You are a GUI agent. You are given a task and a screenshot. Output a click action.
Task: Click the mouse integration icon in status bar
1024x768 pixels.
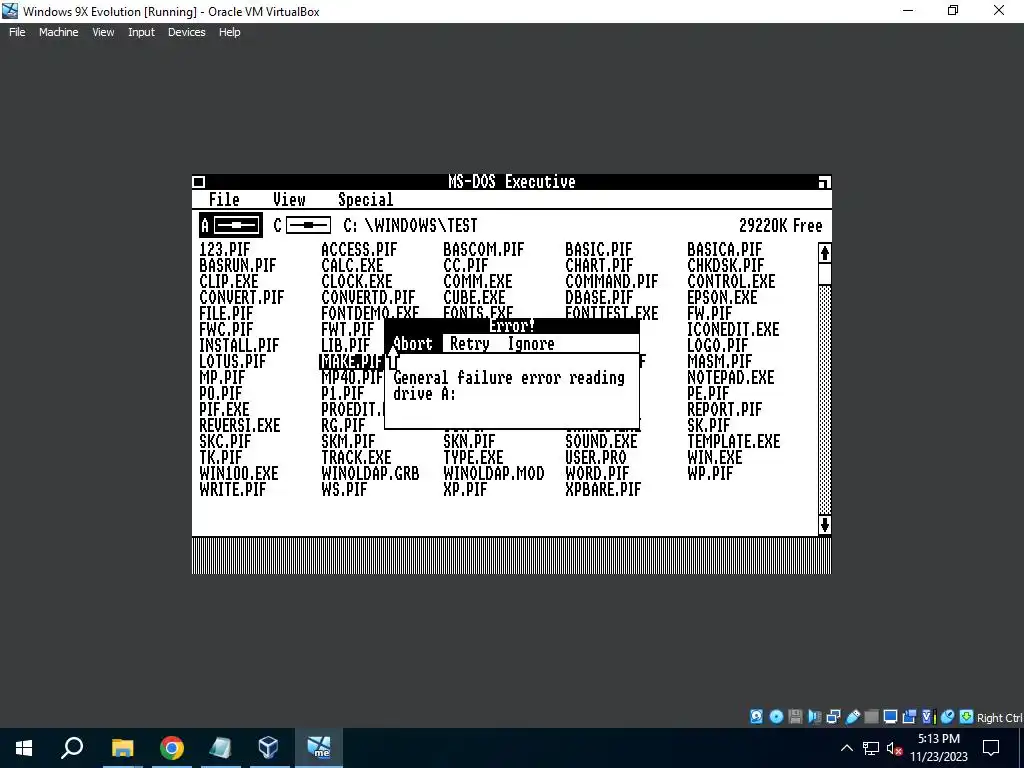(x=948, y=716)
